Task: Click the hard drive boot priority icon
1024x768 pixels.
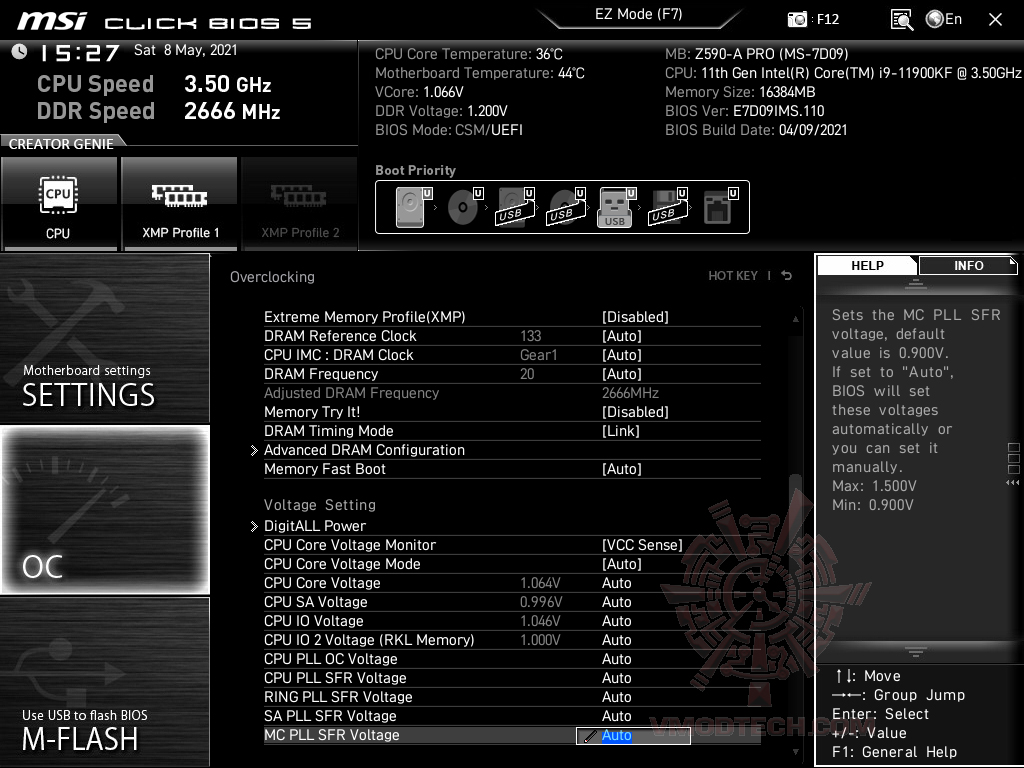Action: click(410, 205)
